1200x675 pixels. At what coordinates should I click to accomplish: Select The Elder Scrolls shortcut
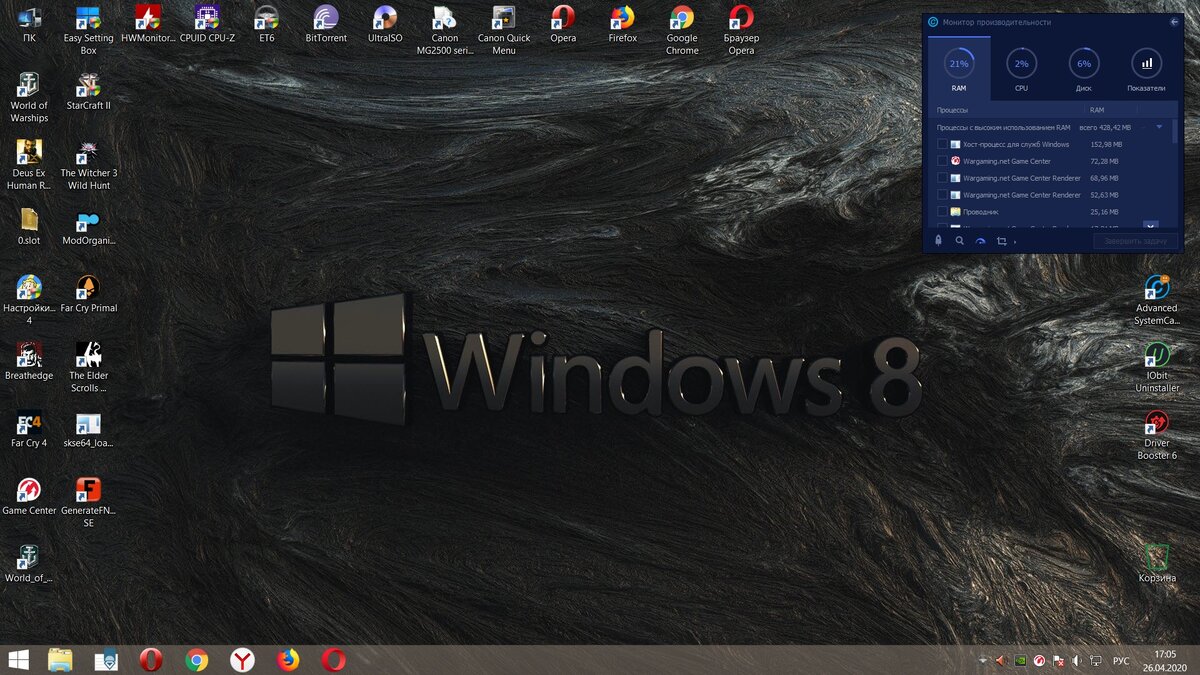point(88,367)
